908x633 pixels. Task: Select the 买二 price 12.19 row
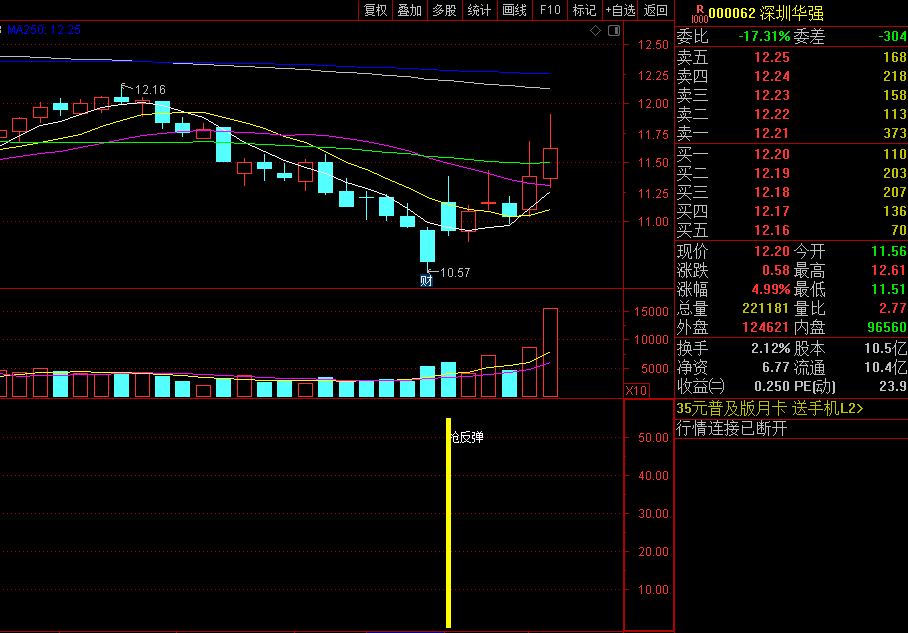791,174
